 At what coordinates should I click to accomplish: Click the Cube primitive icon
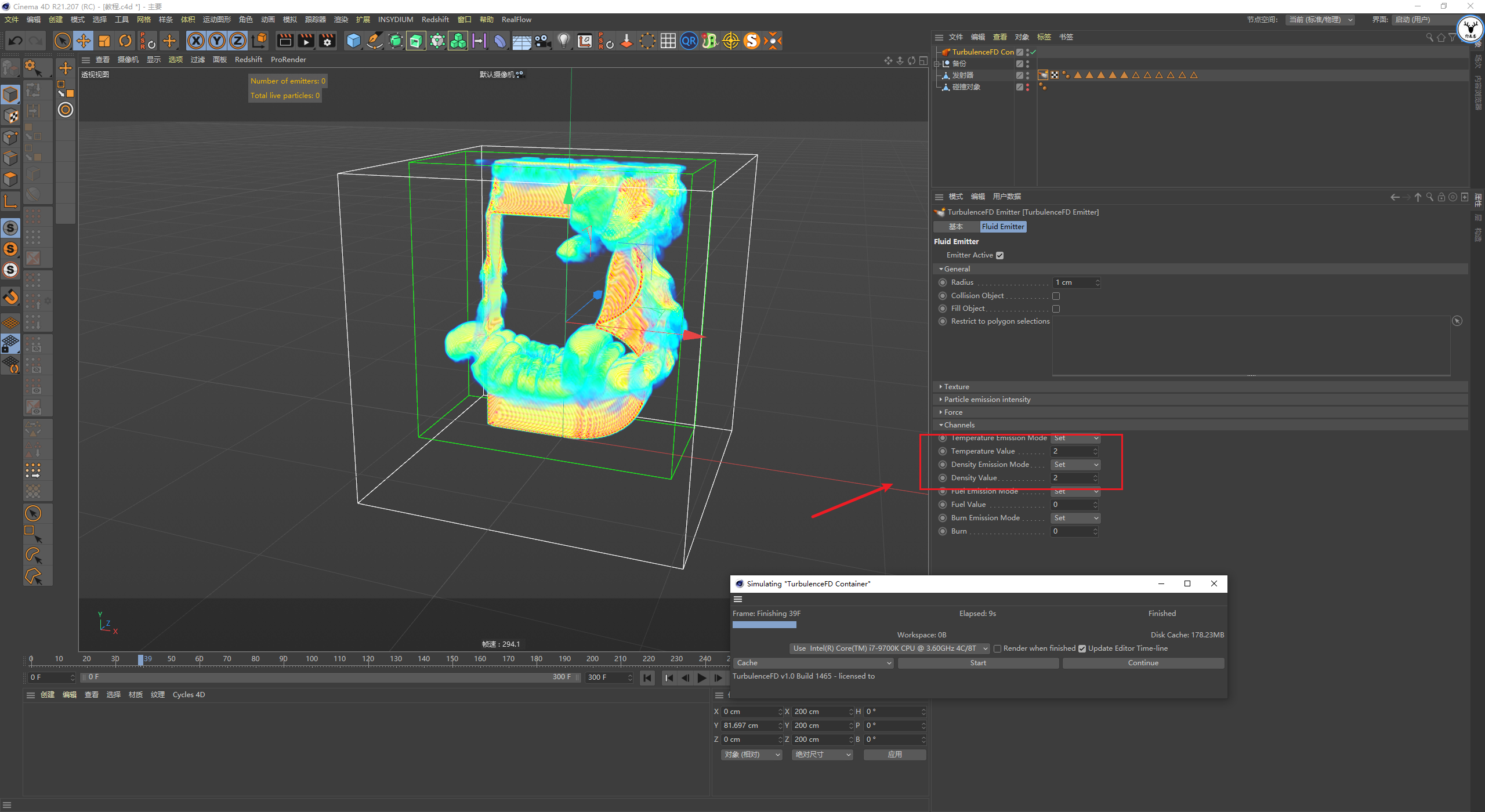click(353, 41)
